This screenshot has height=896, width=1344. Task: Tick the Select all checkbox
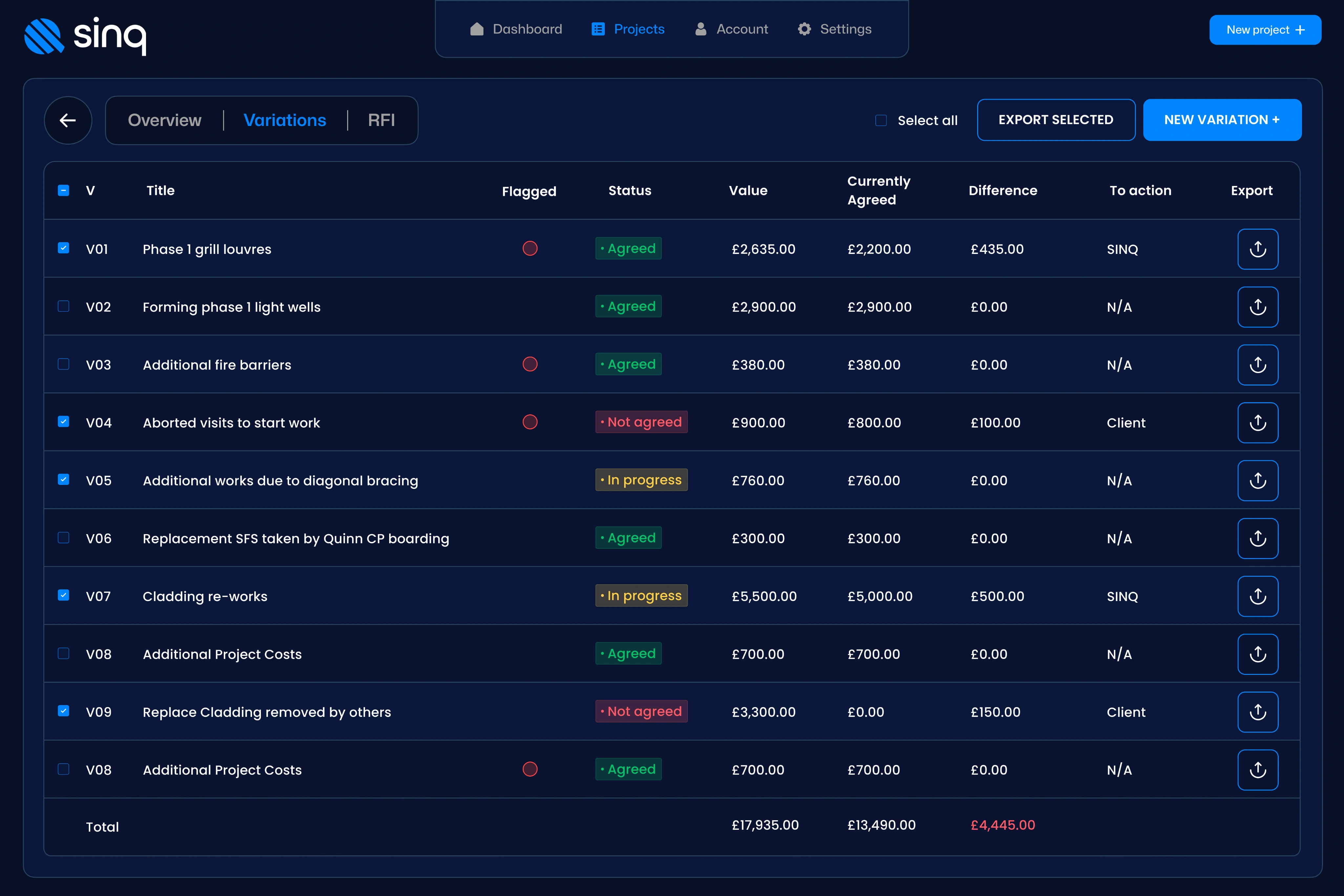coord(881,121)
